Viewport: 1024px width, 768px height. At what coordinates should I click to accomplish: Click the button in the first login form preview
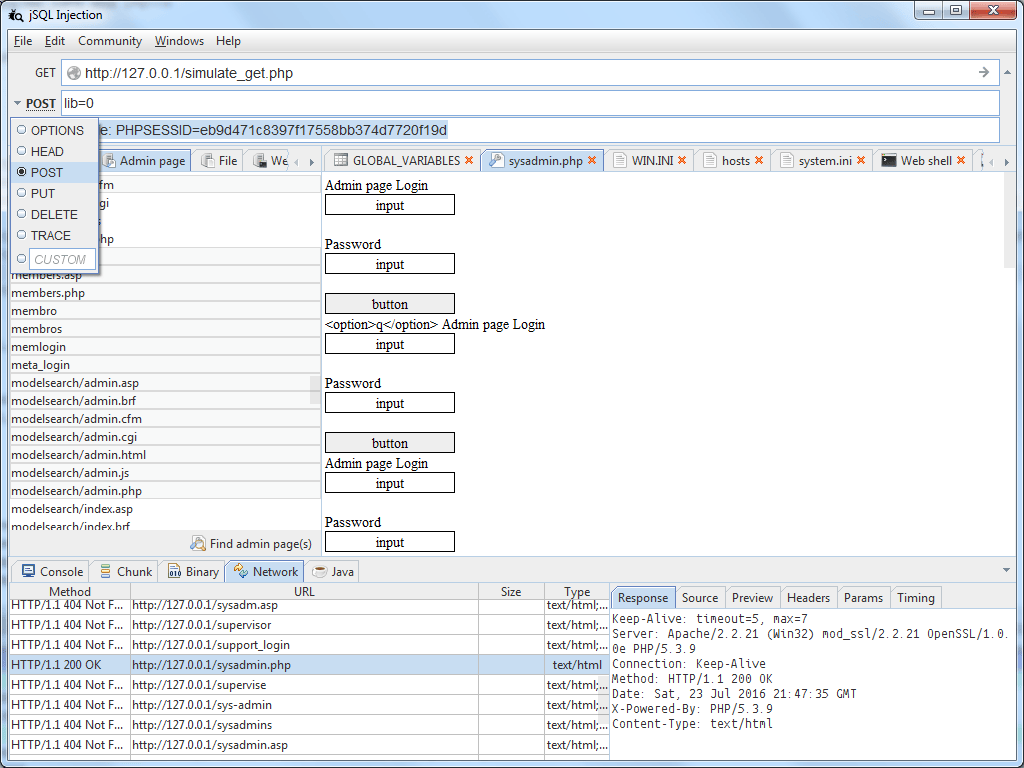point(389,303)
